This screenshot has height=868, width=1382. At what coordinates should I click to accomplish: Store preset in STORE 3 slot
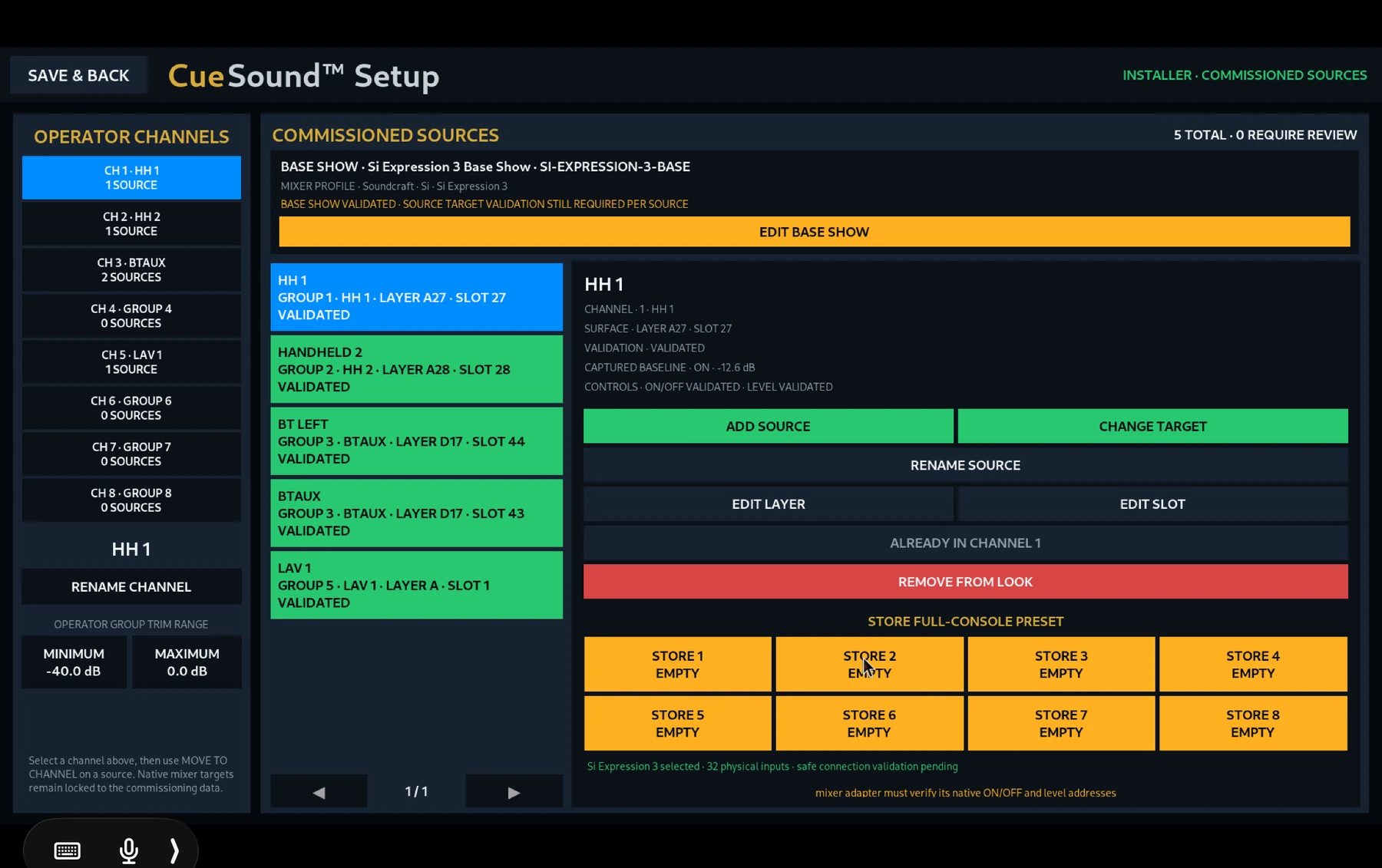(x=1061, y=664)
